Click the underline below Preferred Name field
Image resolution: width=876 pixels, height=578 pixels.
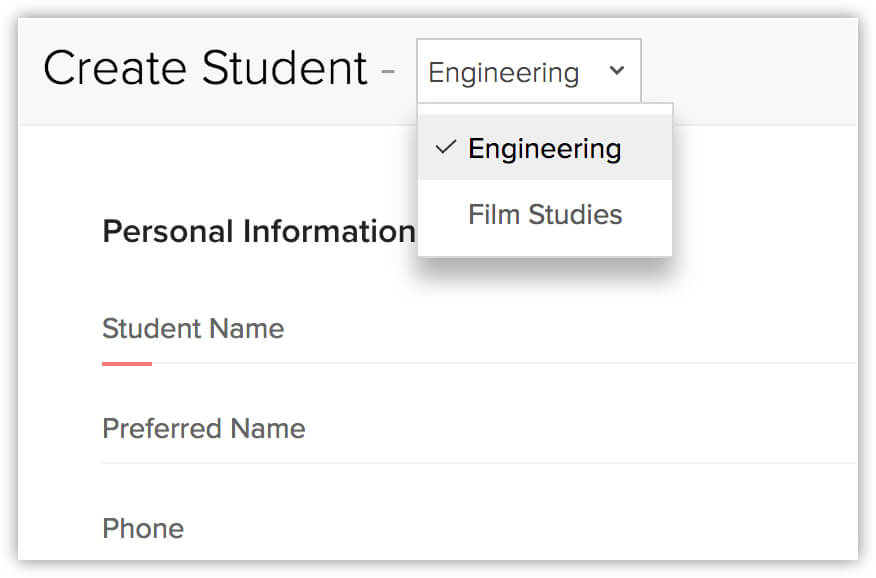tap(479, 463)
